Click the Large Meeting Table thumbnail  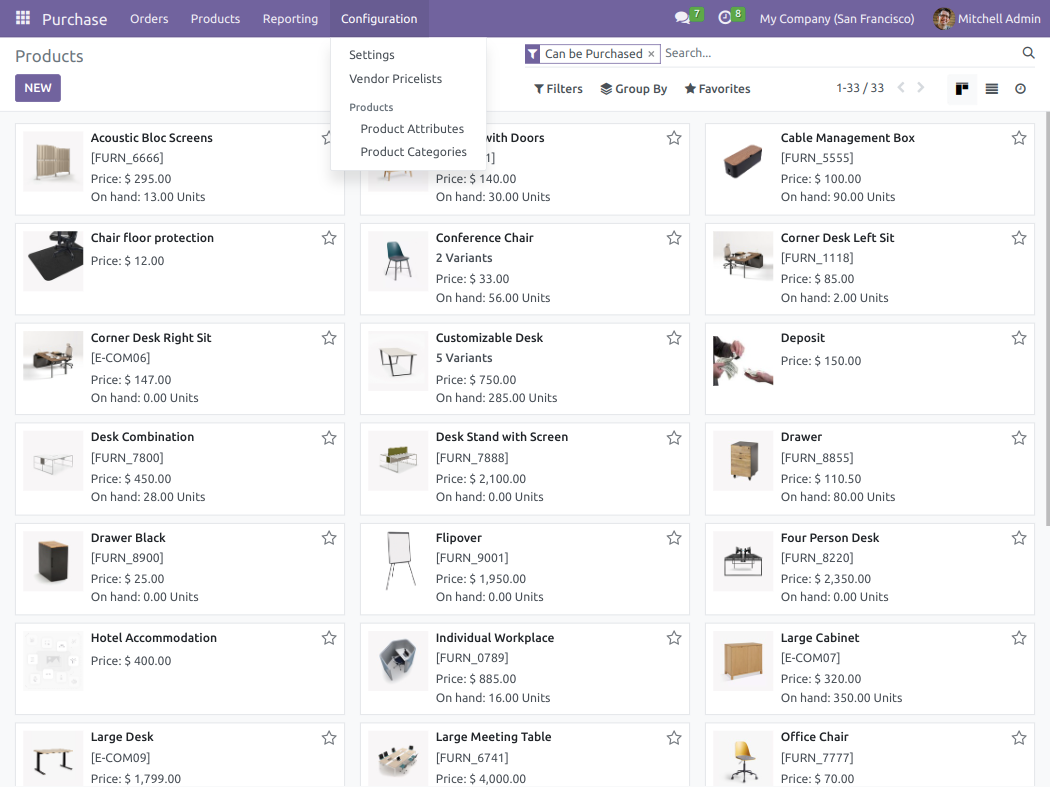point(398,758)
